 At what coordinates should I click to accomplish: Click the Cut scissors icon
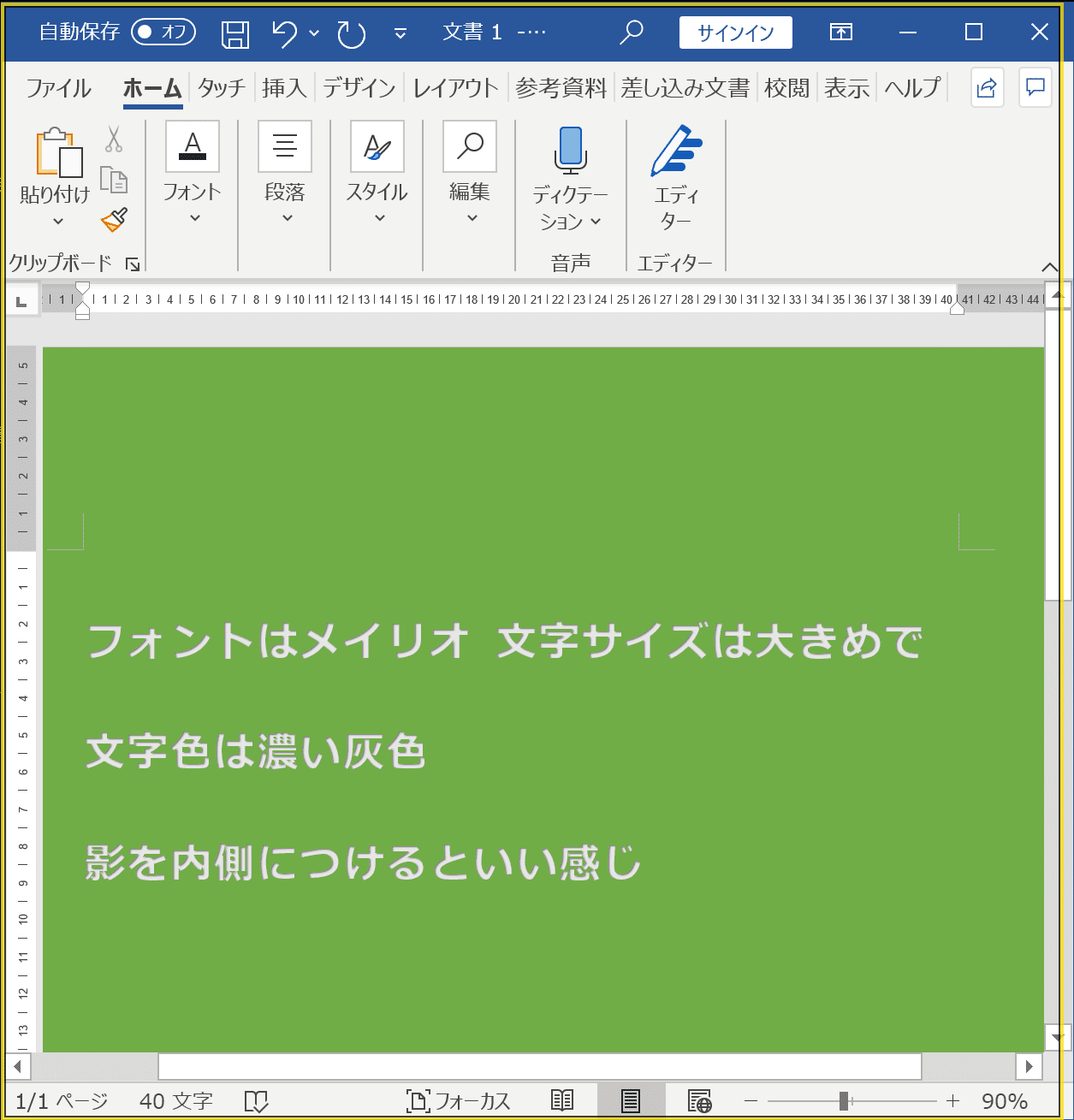coord(114,139)
